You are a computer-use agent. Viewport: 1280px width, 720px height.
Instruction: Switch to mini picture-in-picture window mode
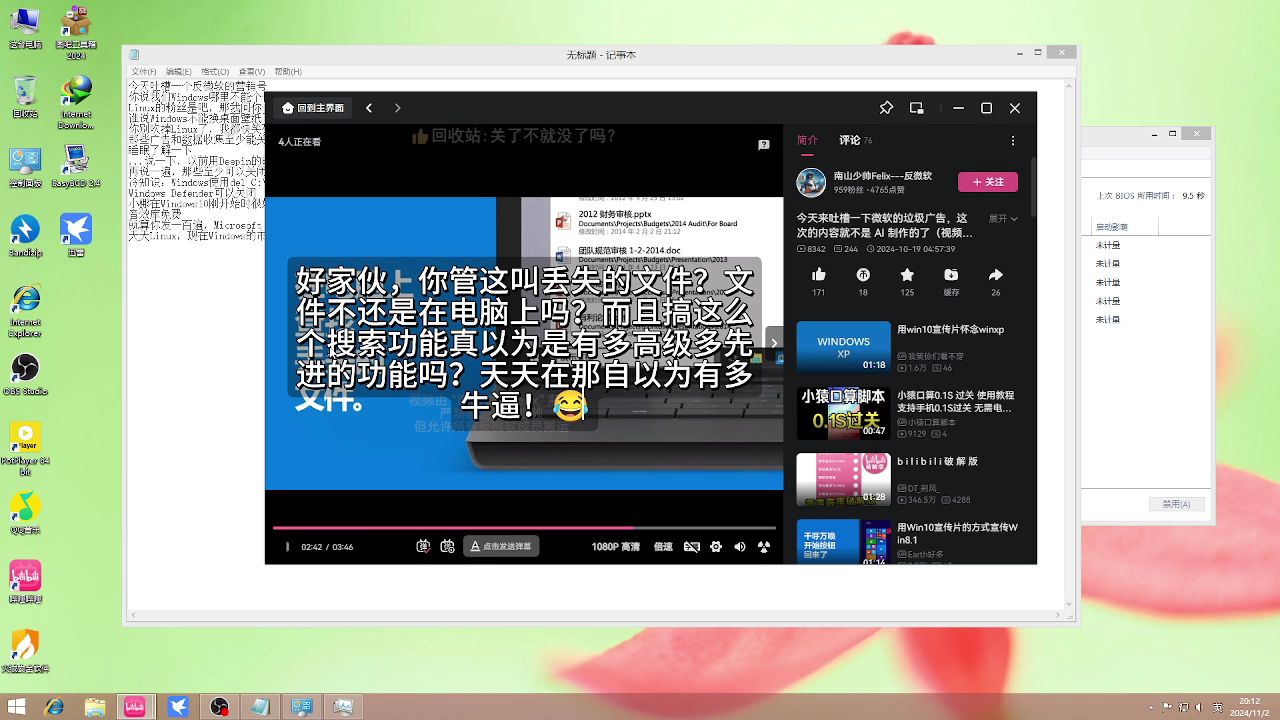916,108
